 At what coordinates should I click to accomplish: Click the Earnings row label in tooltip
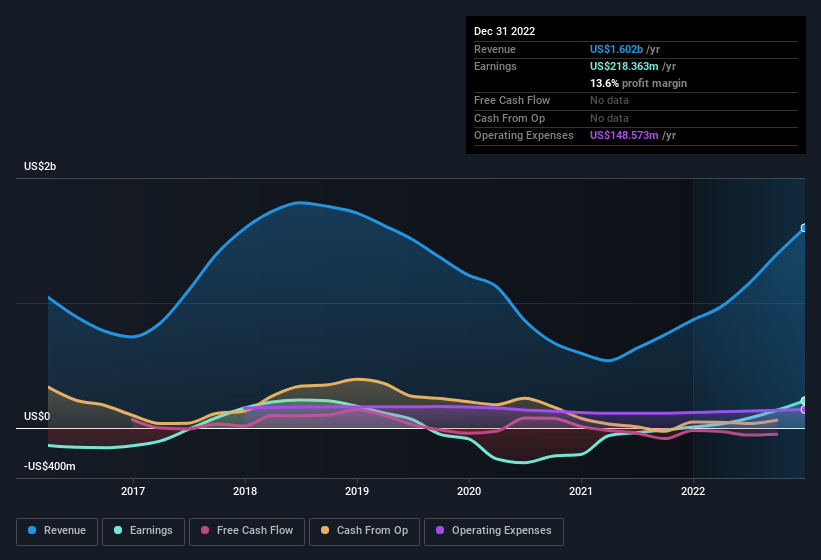point(495,66)
